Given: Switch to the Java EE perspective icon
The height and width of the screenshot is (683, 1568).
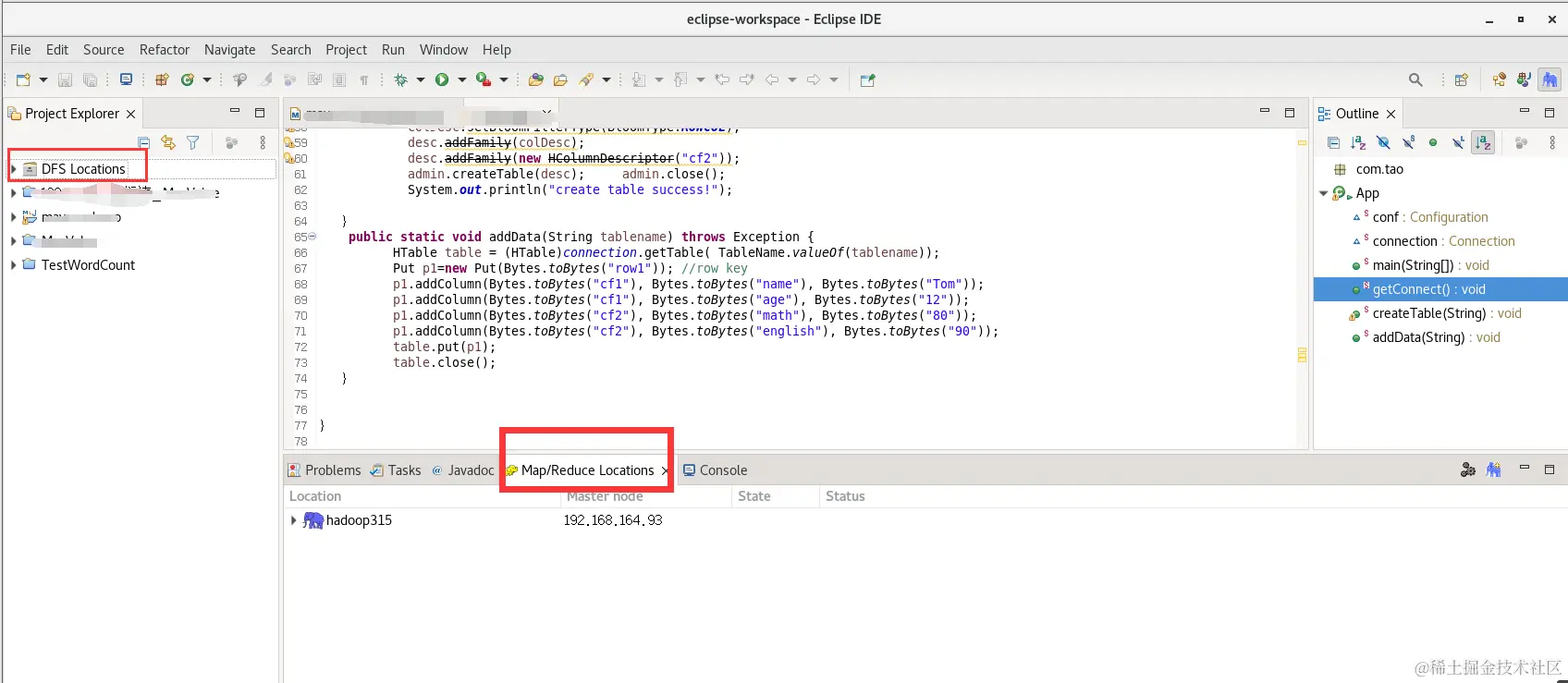Looking at the screenshot, I should 1500,80.
